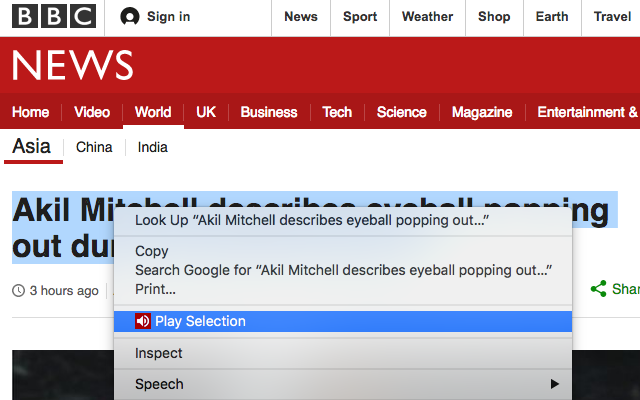
Task: Open the Video navigation tab
Action: click(92, 112)
